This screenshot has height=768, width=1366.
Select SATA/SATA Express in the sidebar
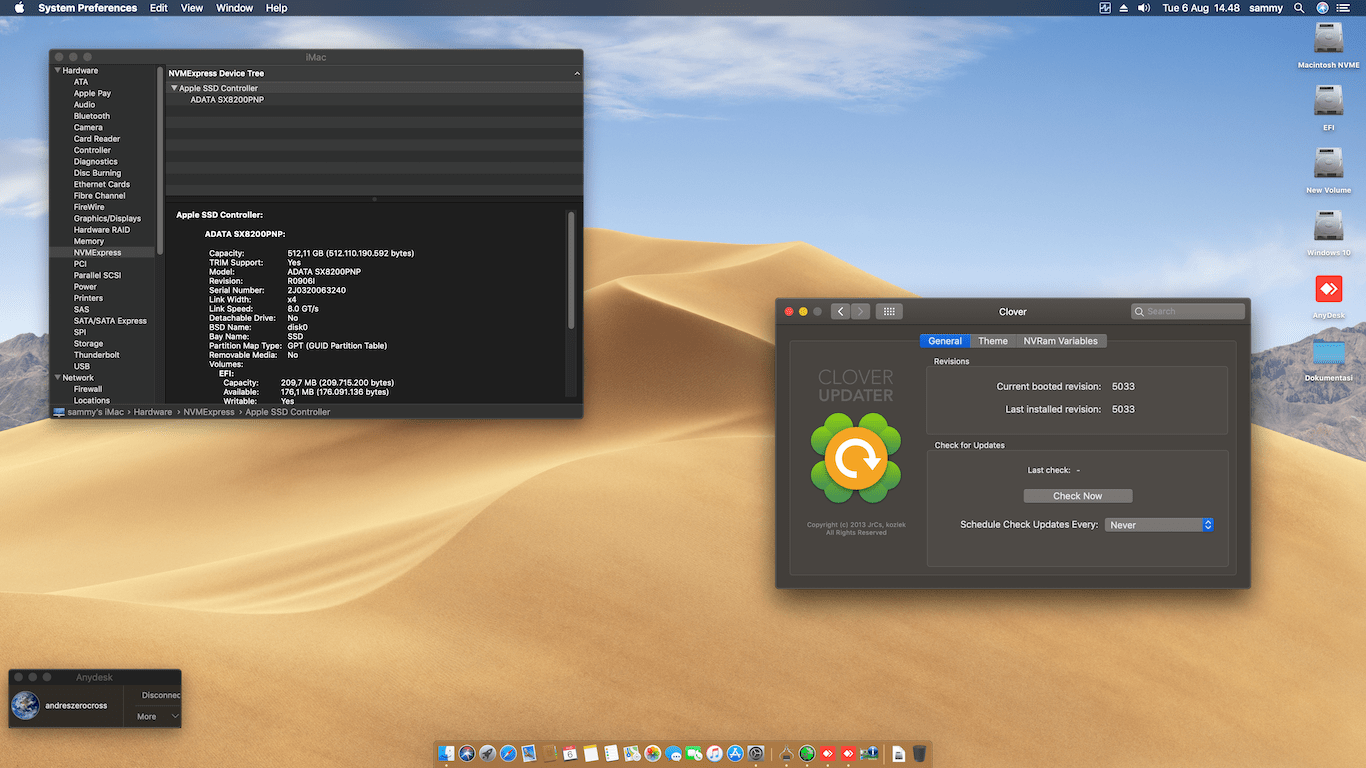[x=110, y=321]
